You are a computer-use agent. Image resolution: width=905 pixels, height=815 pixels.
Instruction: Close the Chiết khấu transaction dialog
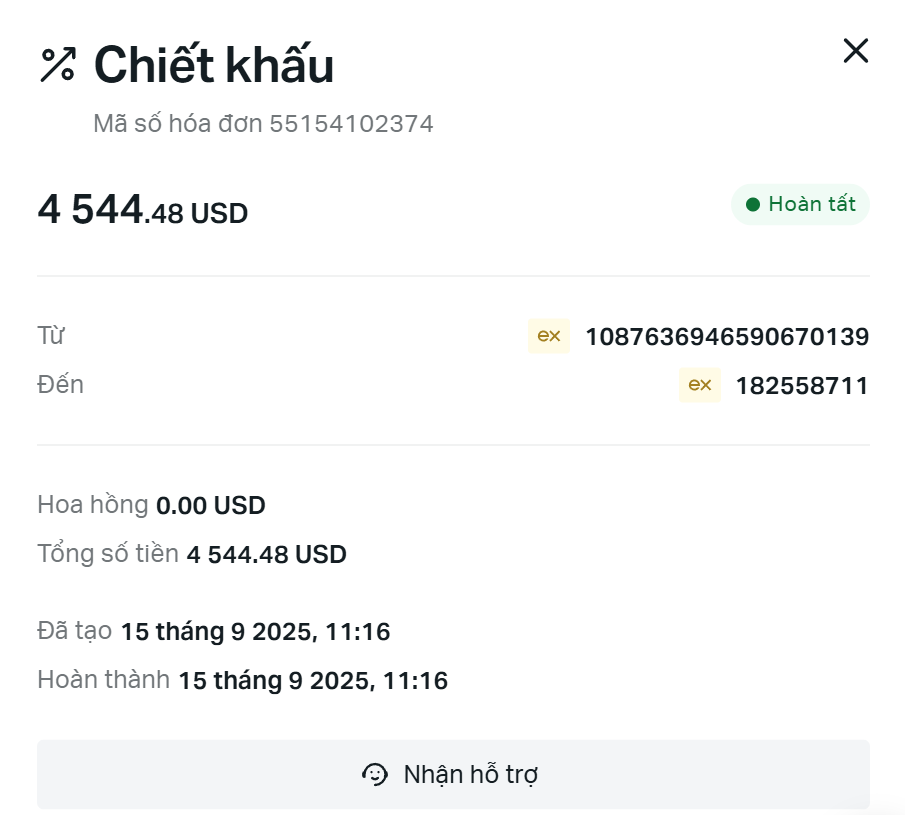(855, 51)
